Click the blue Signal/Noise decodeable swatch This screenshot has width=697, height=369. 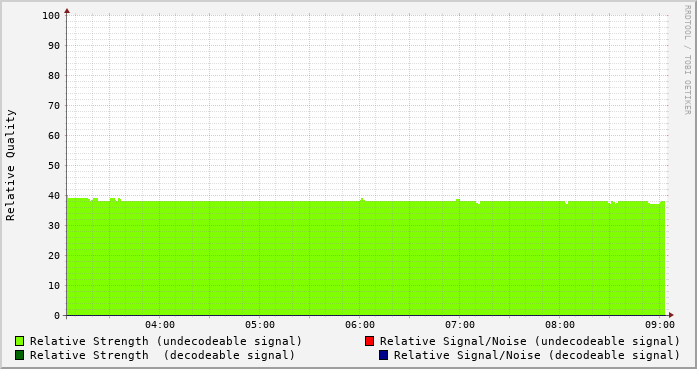pos(383,355)
